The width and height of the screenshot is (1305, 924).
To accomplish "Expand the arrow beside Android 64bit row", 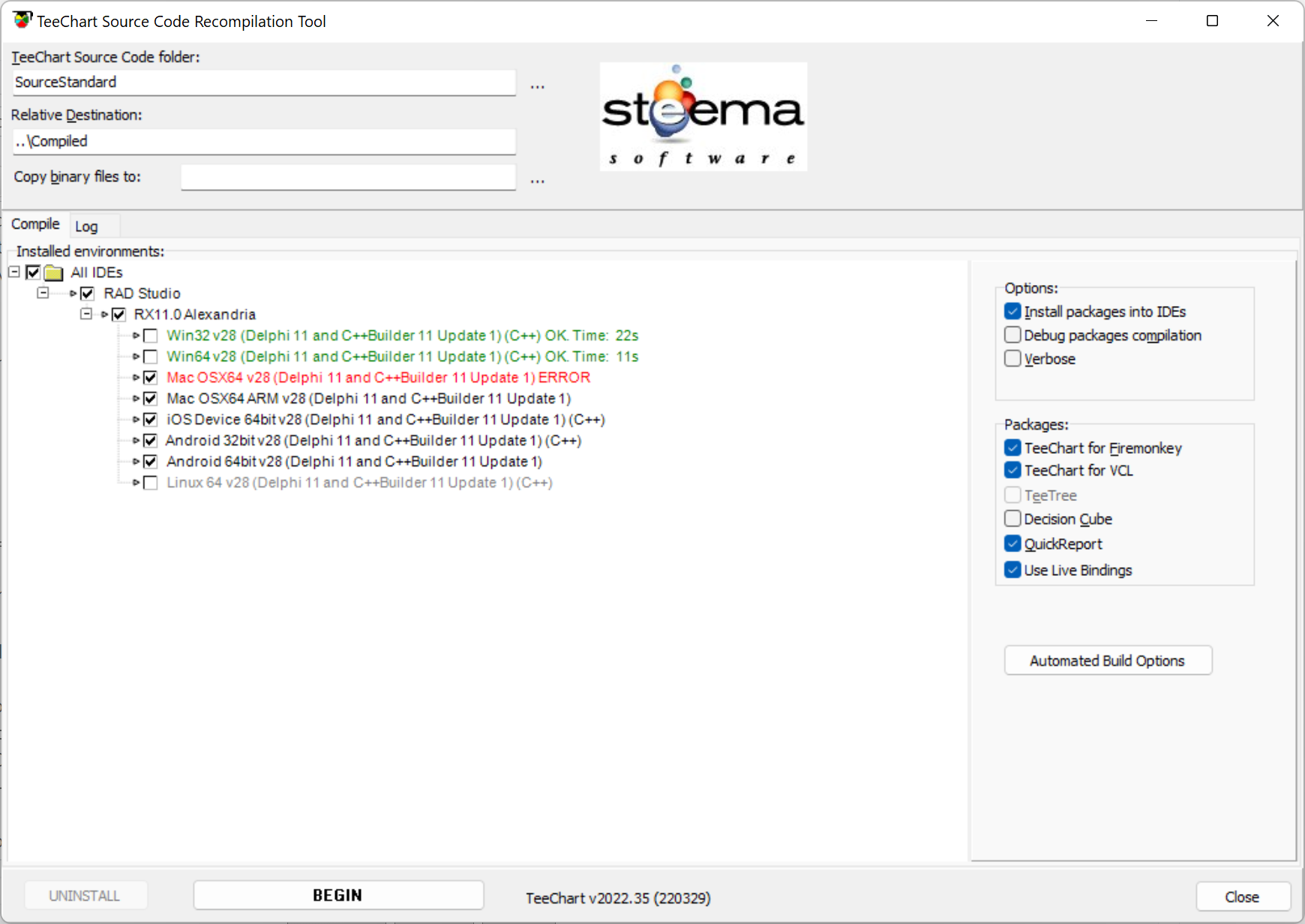I will (136, 461).
